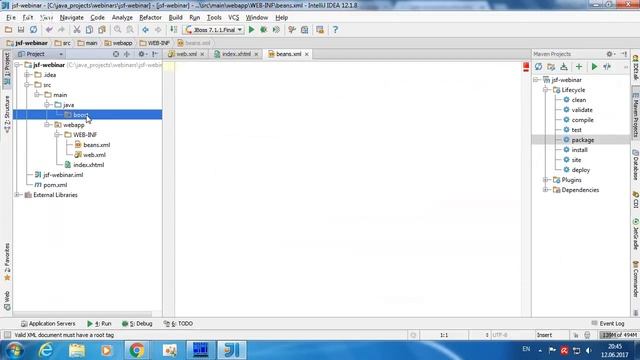Expand the Maven Plugins node
Image resolution: width=640 pixels, height=360 pixels.
(x=546, y=180)
